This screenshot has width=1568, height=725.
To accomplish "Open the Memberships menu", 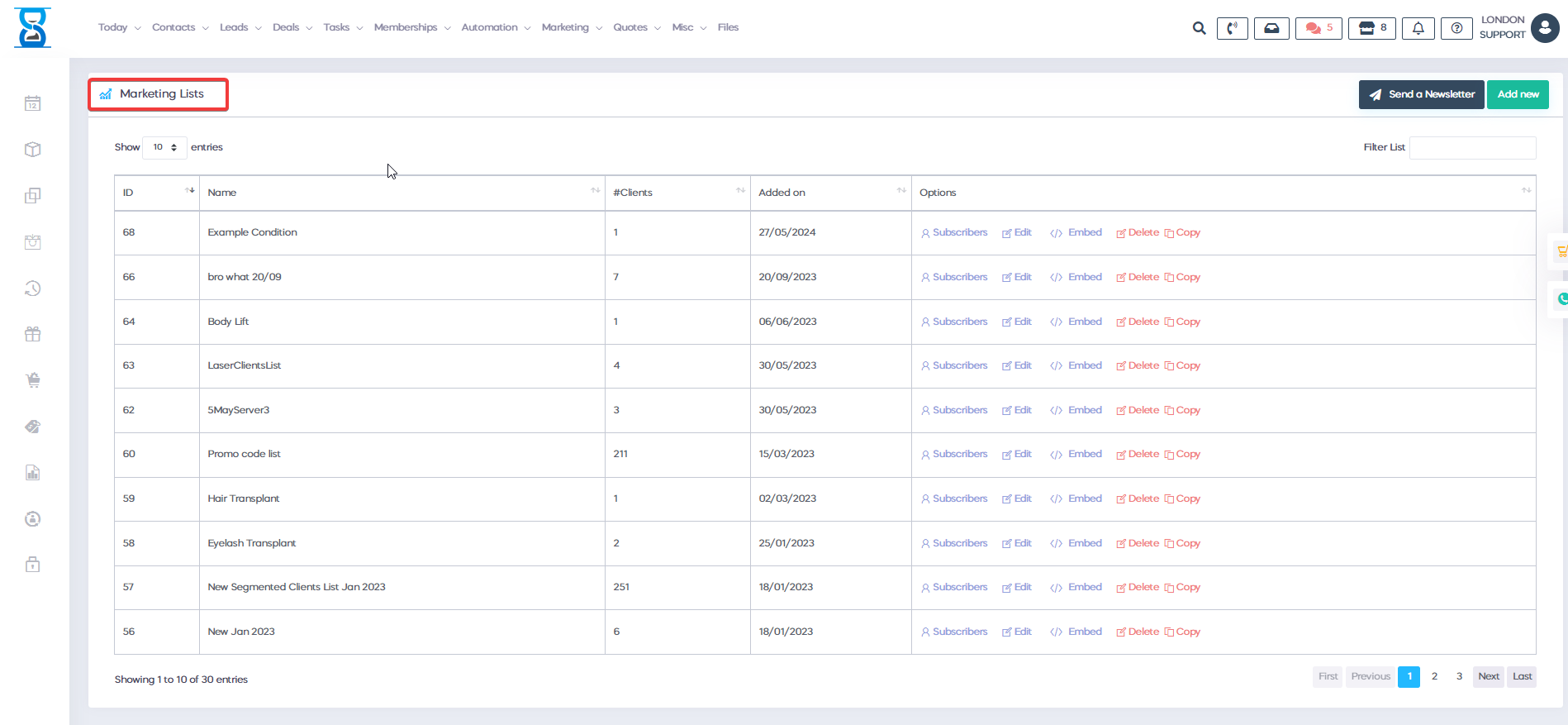I will coord(411,27).
